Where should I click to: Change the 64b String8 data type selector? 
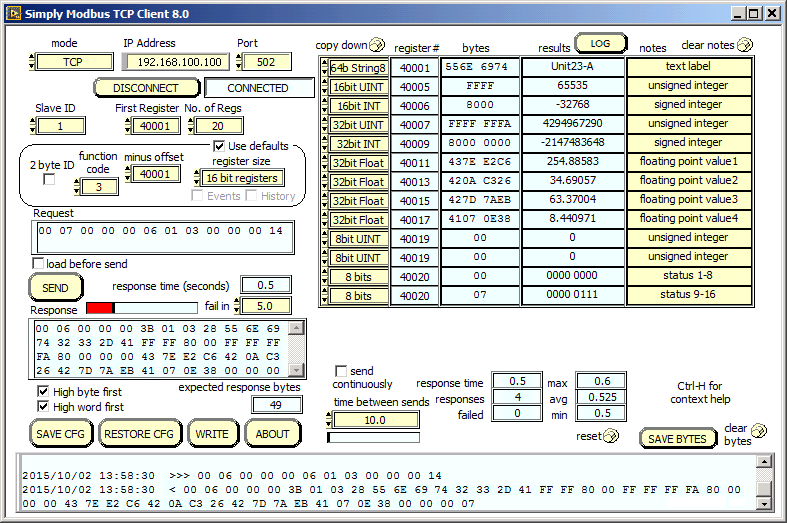(x=358, y=68)
